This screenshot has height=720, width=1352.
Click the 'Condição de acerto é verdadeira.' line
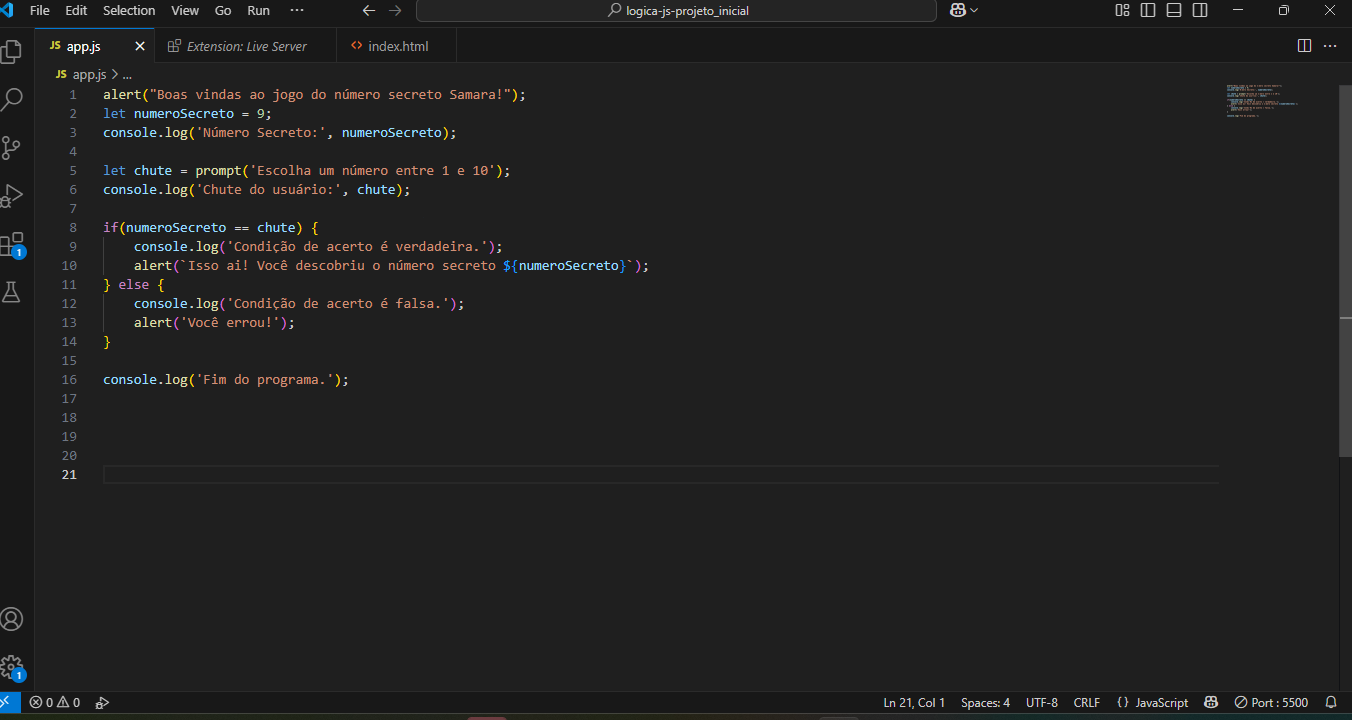(318, 247)
